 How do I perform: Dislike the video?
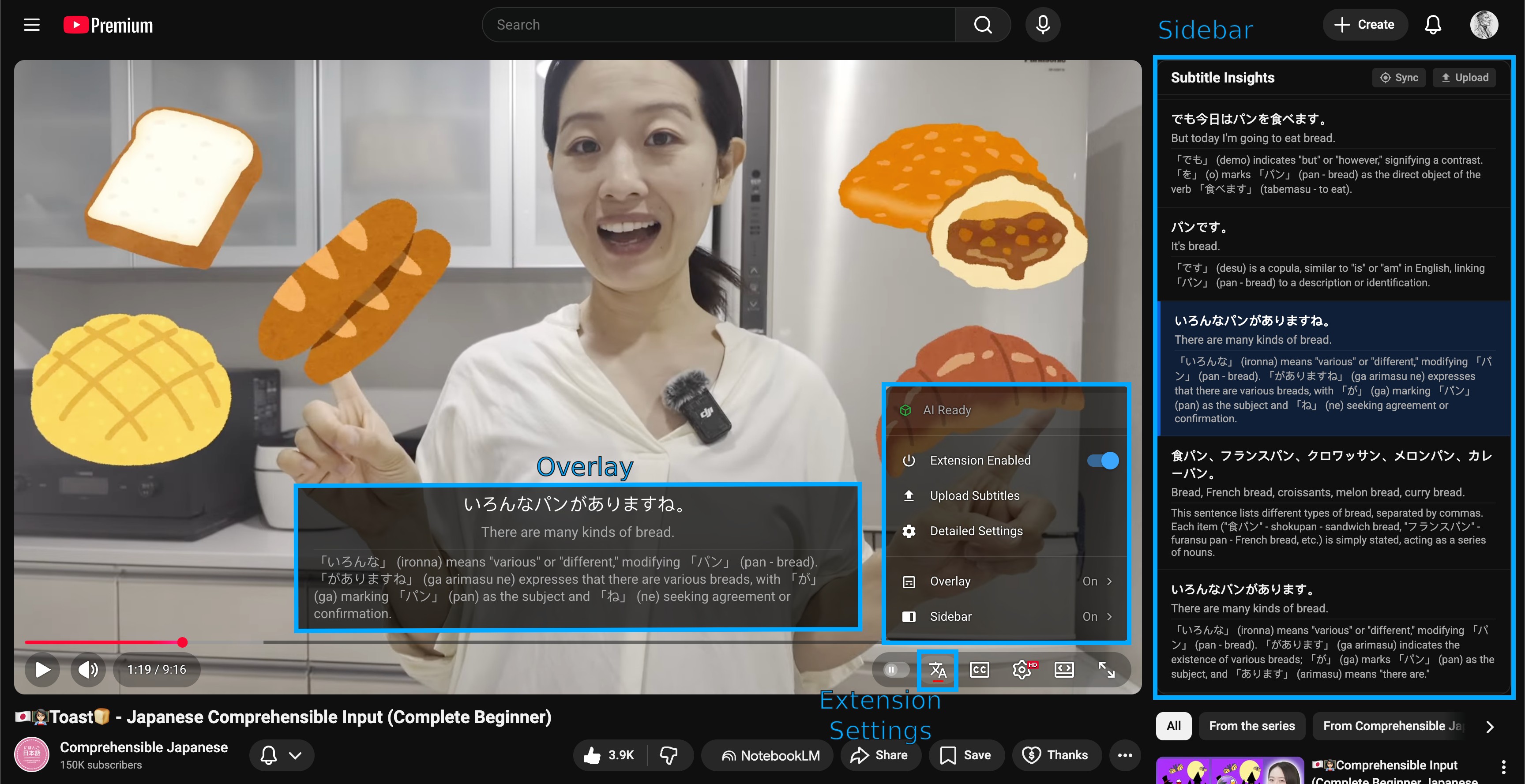(669, 755)
